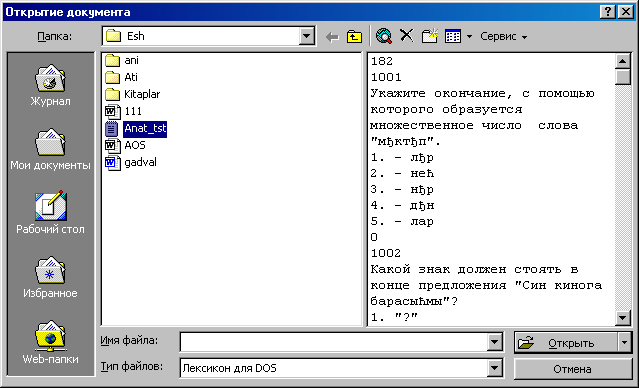The image size is (639, 388).
Task: Go up one folder level
Action: [x=354, y=37]
